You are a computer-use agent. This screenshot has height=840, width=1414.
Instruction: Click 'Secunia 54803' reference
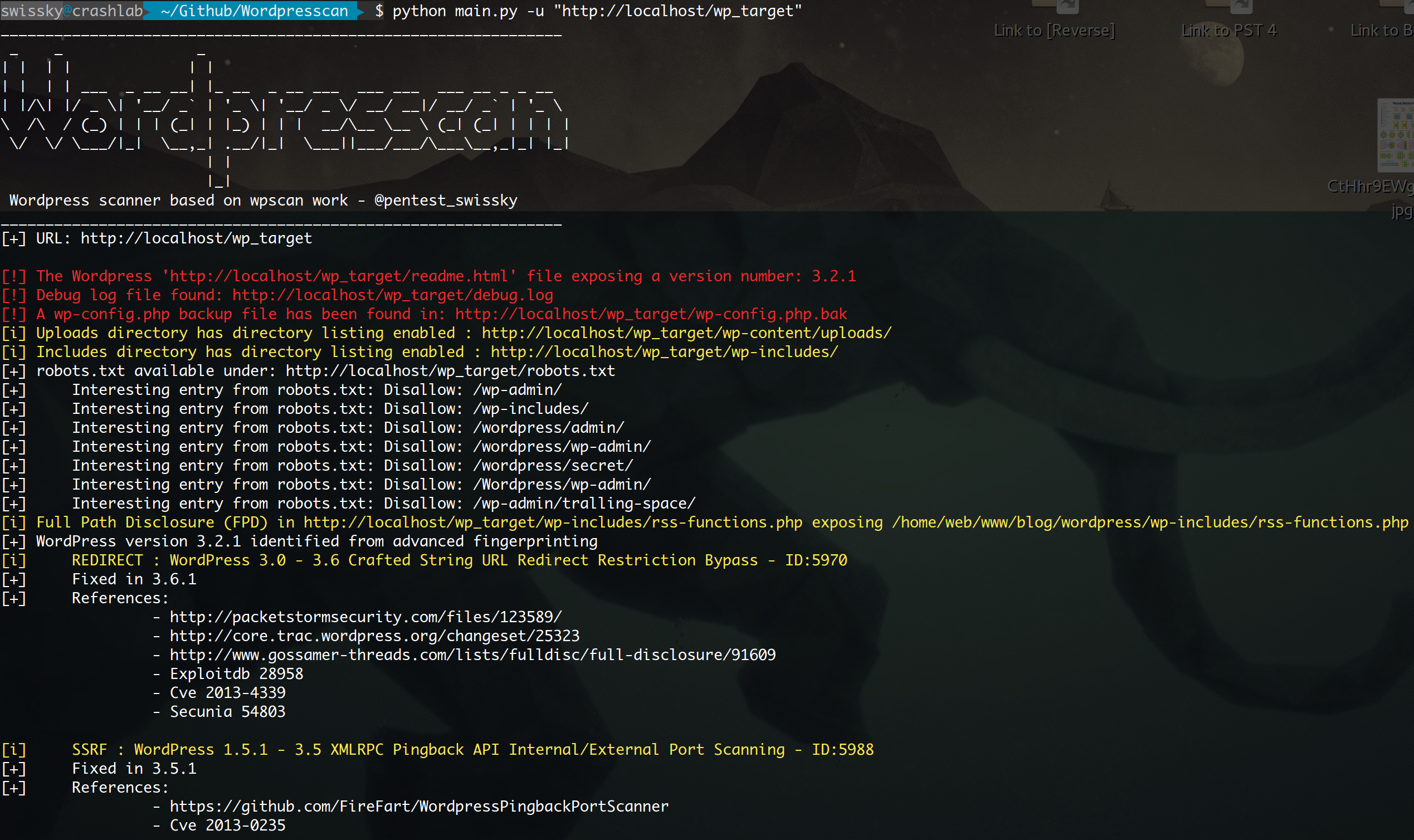click(227, 712)
